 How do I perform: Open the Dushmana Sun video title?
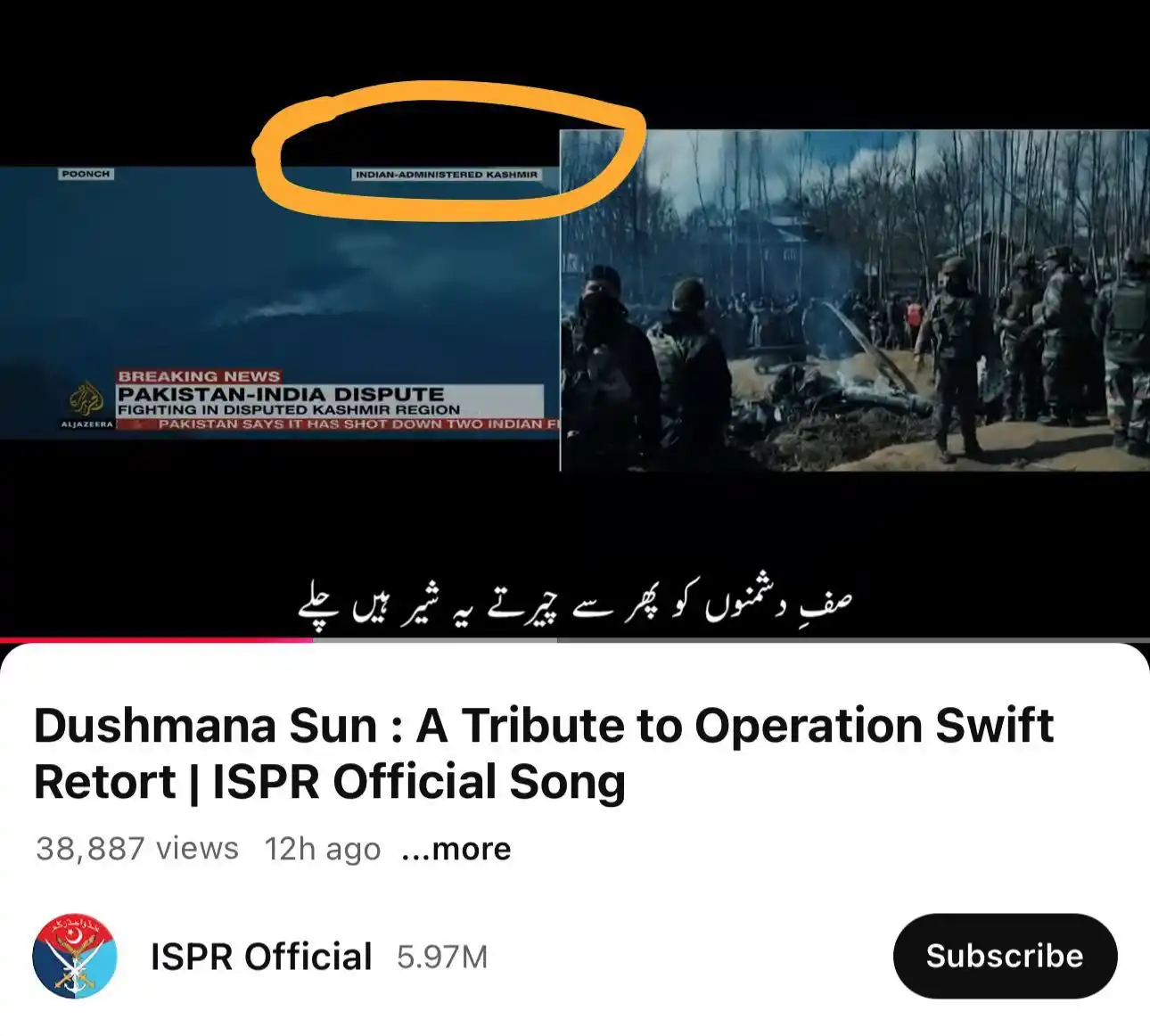[x=544, y=753]
